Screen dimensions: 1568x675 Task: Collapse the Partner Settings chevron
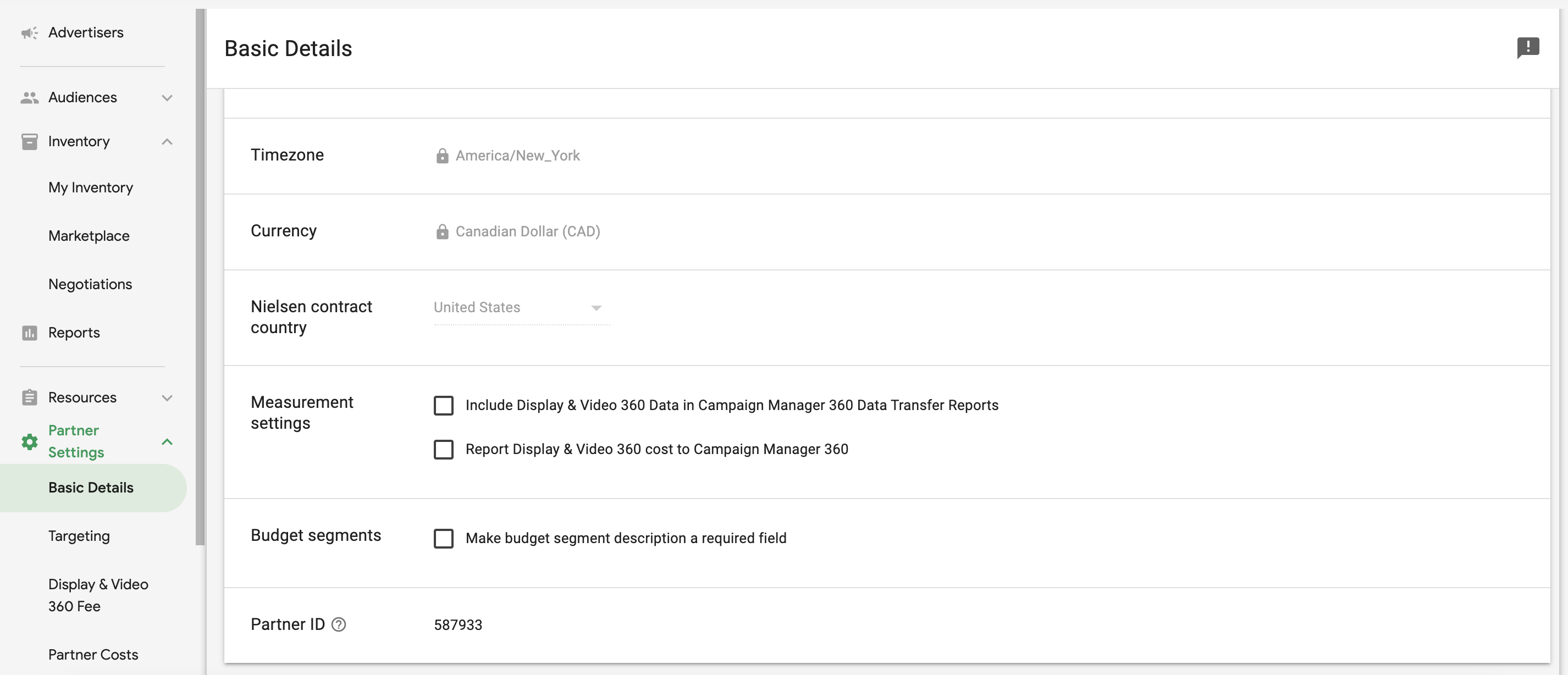pyautogui.click(x=167, y=441)
